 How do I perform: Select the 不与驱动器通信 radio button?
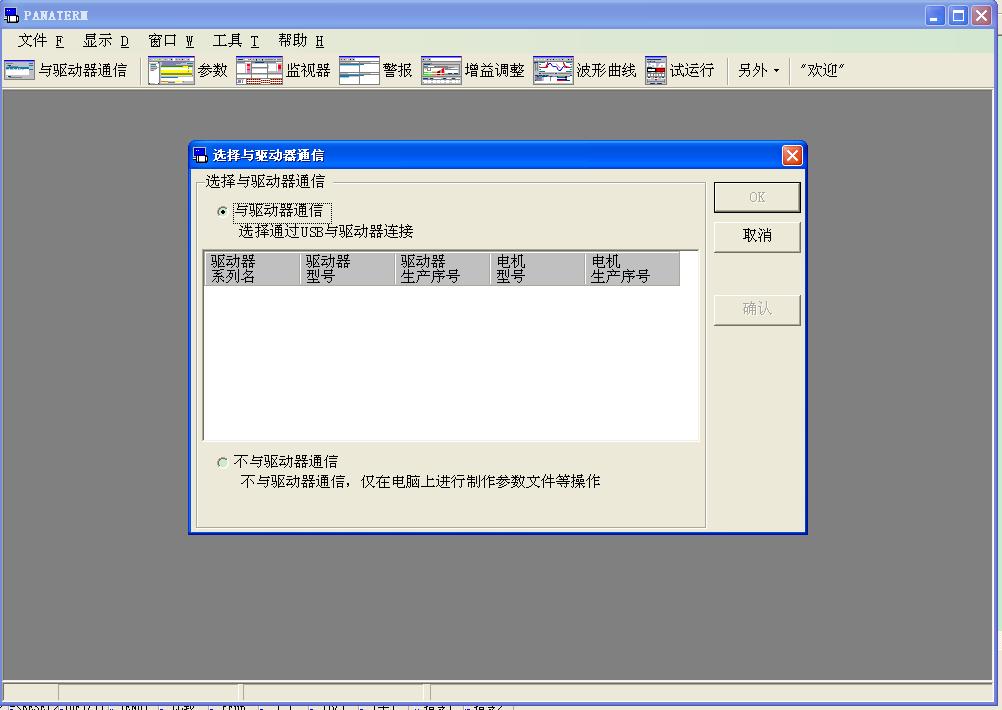222,462
